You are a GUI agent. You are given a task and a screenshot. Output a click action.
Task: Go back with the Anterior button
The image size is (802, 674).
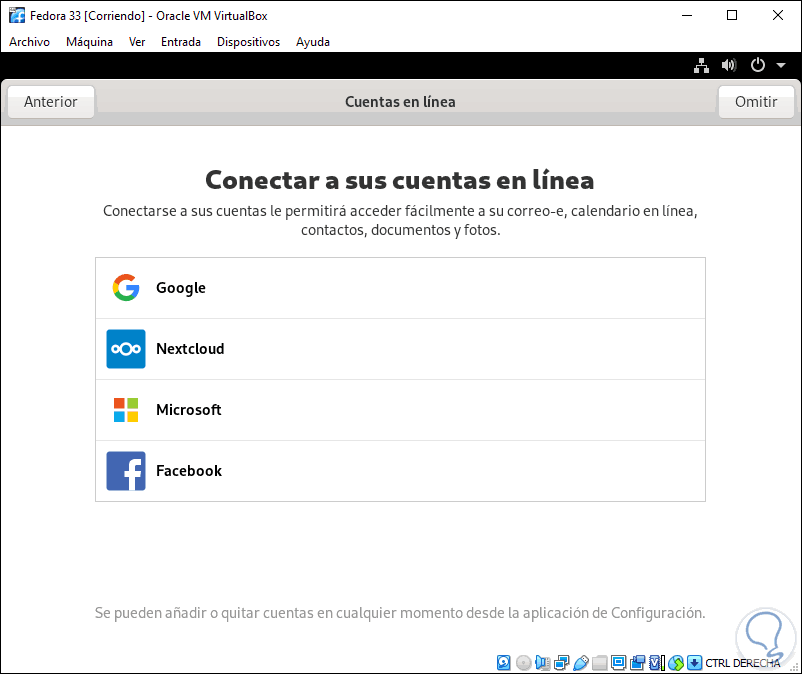coord(51,102)
